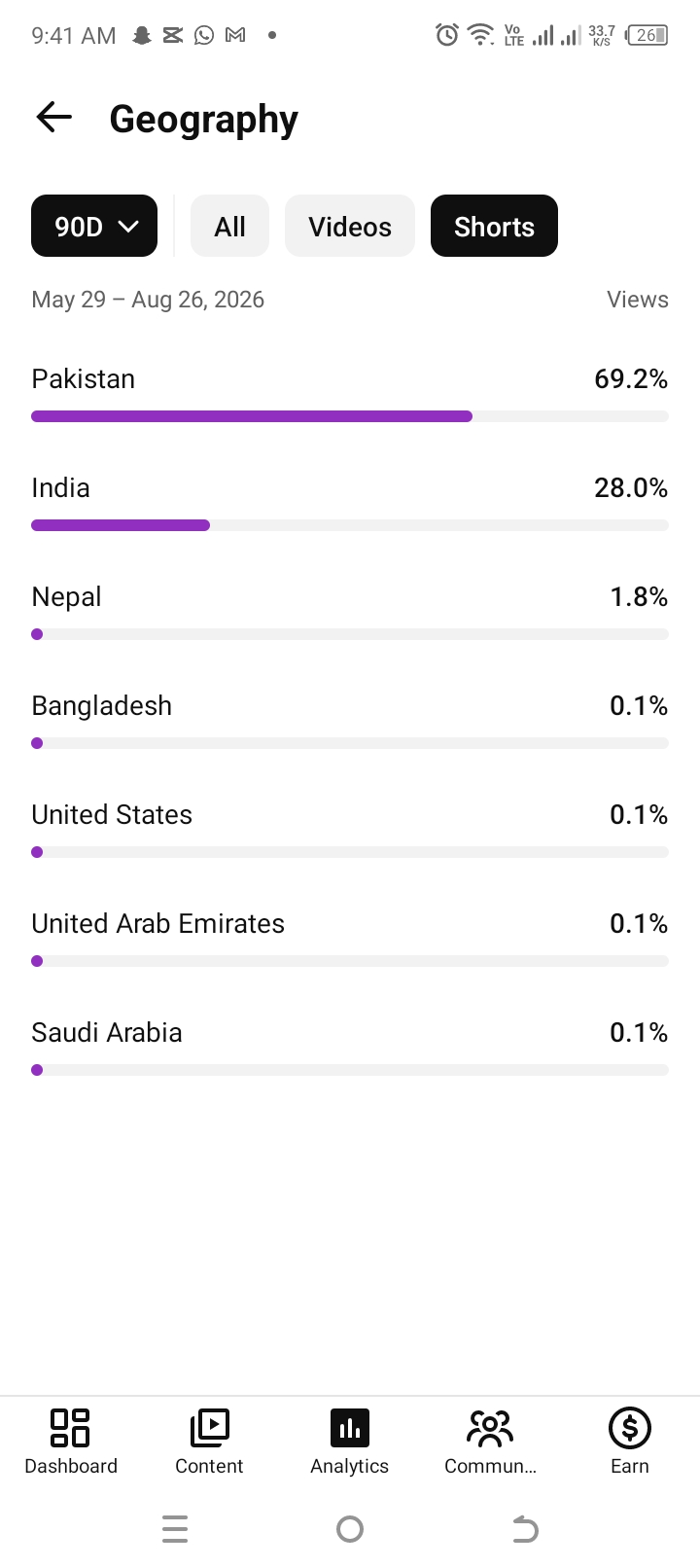Tap the Android back navigation icon

tap(525, 1529)
